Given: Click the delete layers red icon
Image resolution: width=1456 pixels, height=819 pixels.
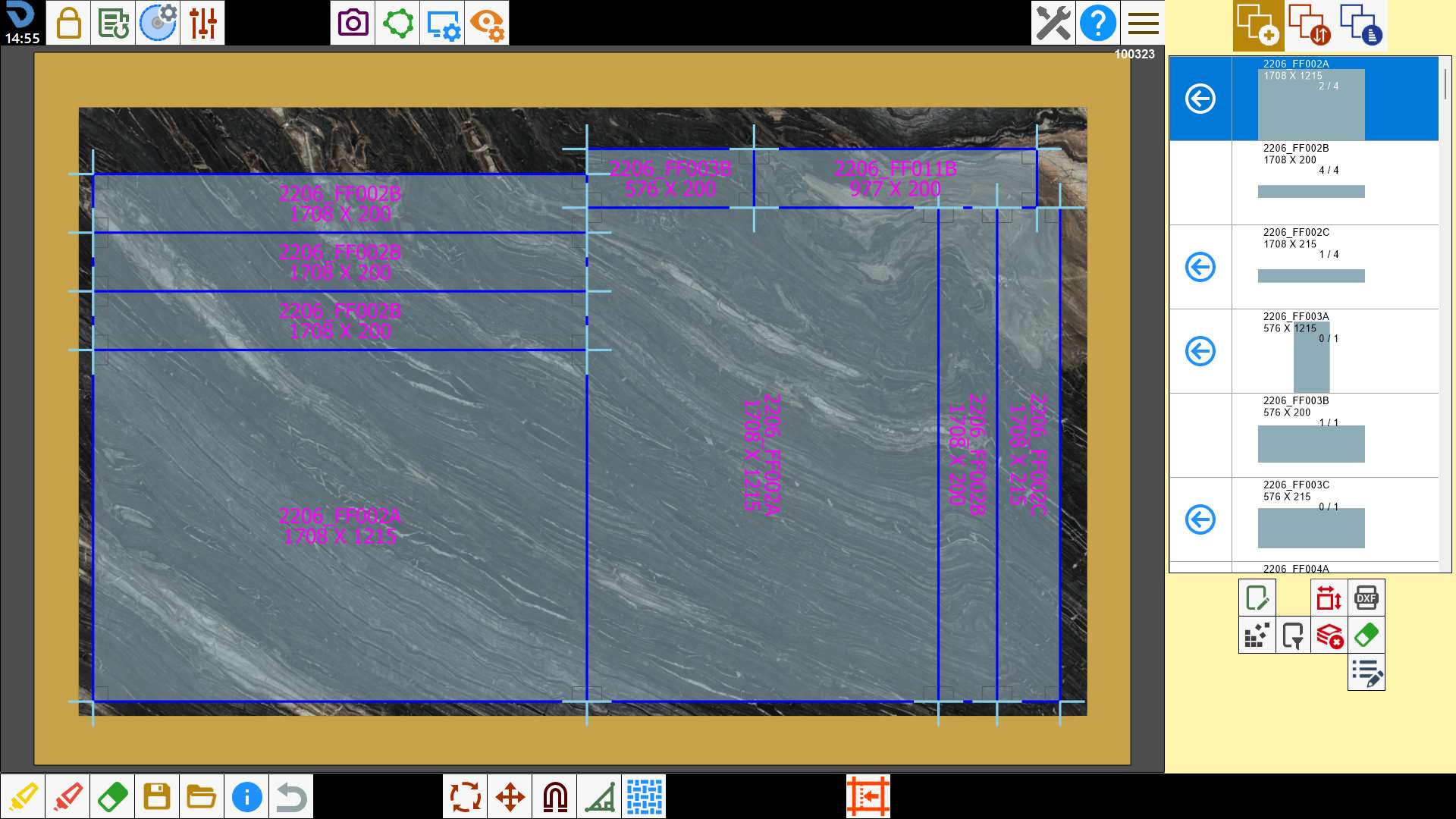Looking at the screenshot, I should (1329, 635).
